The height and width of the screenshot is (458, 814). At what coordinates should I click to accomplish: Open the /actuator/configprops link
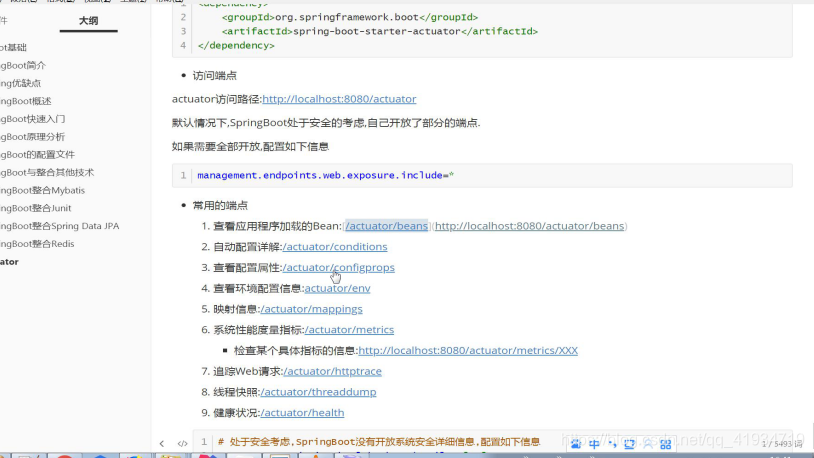click(338, 267)
